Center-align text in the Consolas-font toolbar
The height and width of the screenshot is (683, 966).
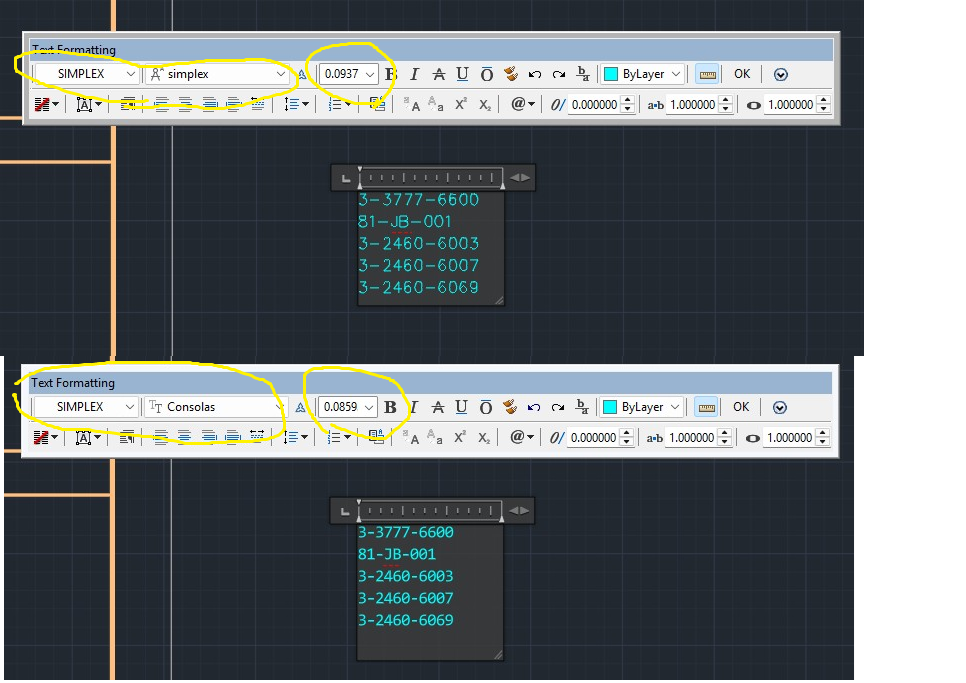click(x=184, y=437)
